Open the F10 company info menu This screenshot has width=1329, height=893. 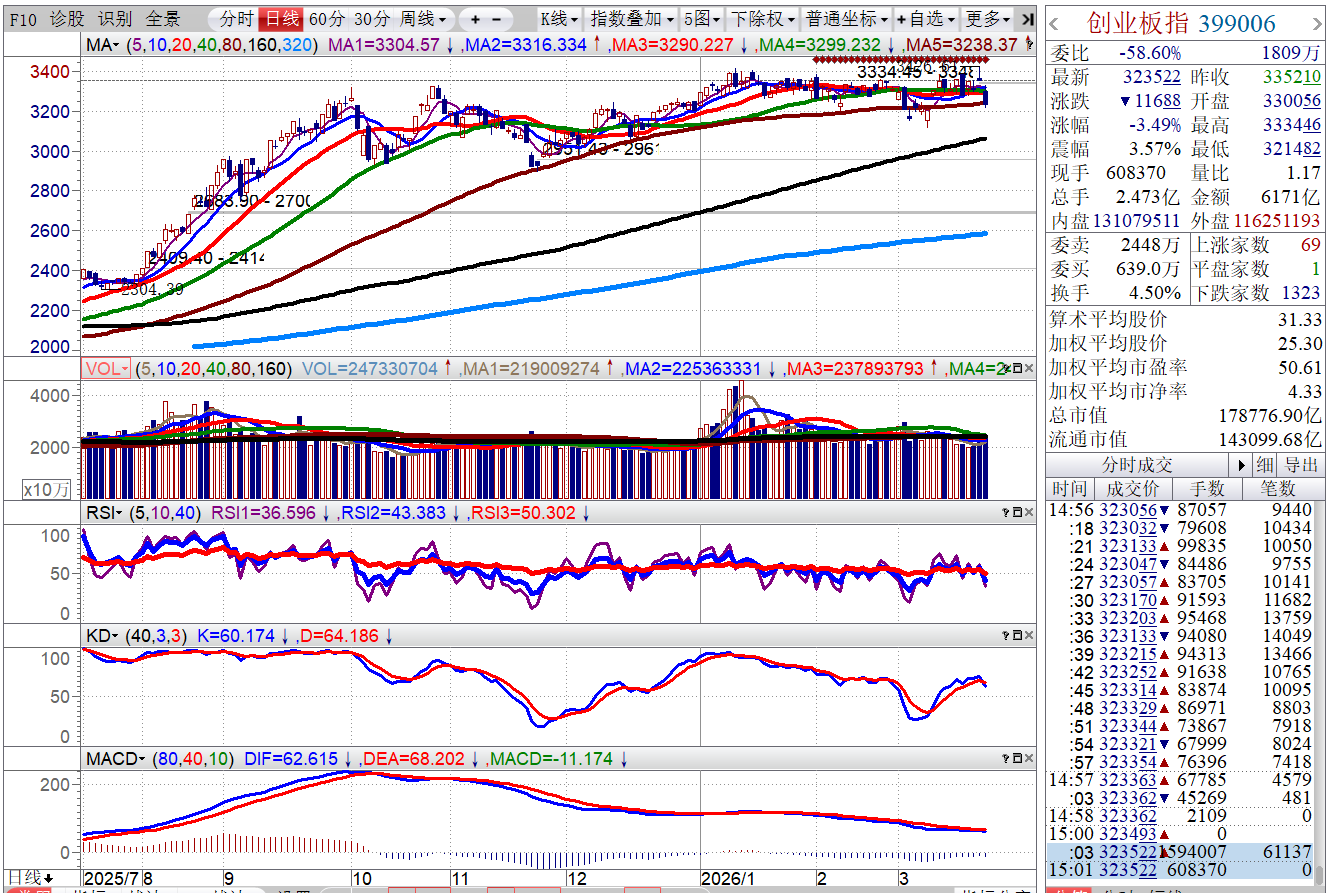(x=23, y=19)
